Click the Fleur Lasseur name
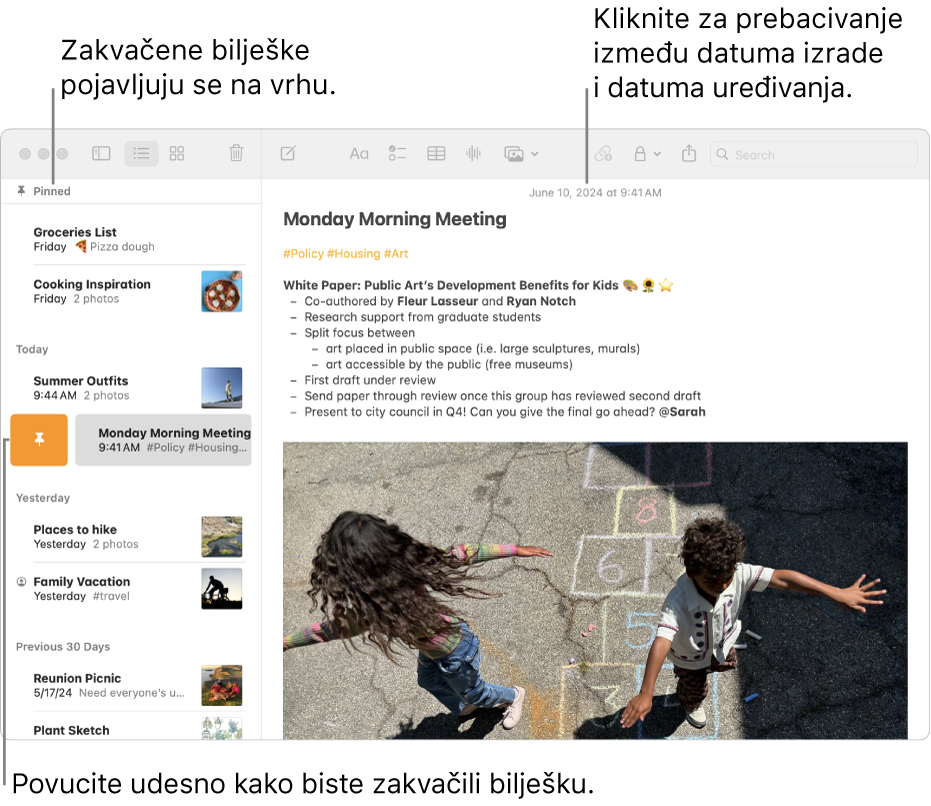This screenshot has width=931, height=806. [438, 301]
